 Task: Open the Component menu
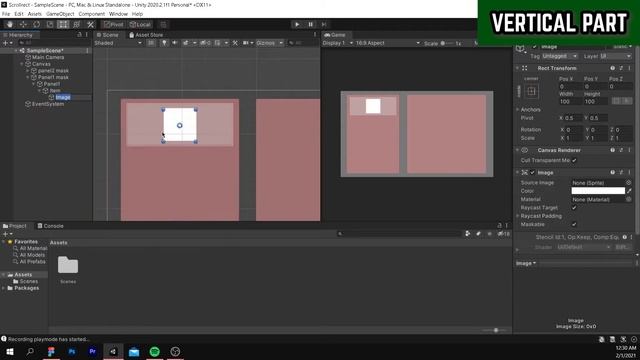point(91,14)
